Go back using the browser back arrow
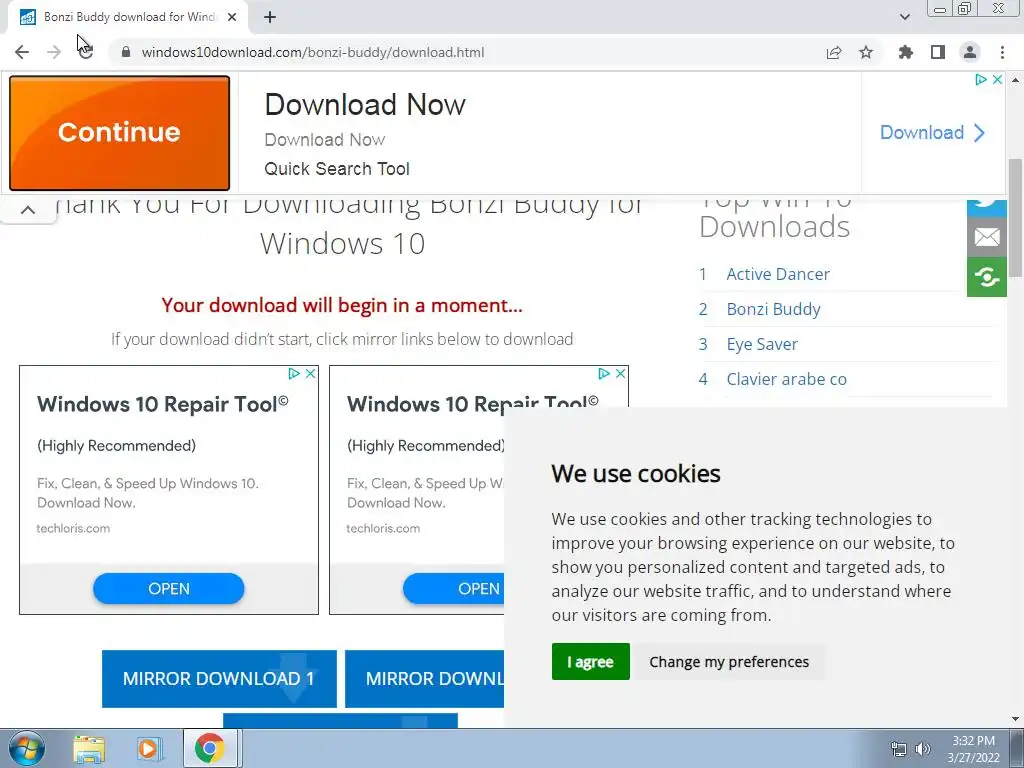The height and width of the screenshot is (768, 1024). [22, 52]
